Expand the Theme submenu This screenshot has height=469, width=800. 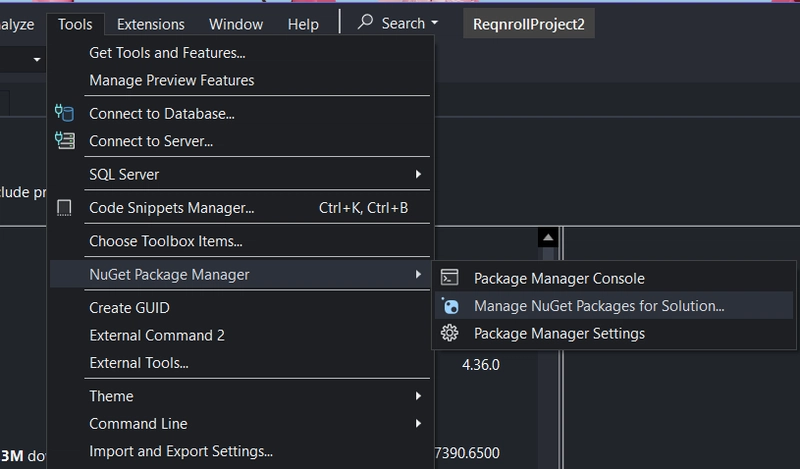pos(418,396)
